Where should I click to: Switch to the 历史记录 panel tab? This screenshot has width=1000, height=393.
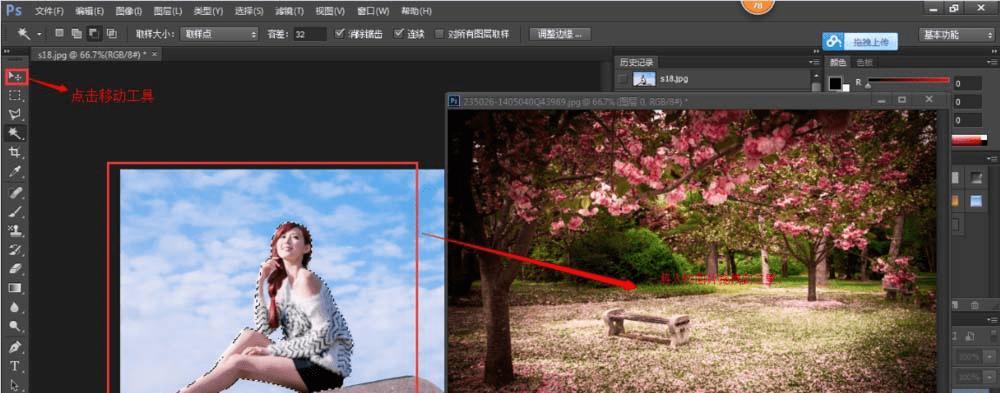(x=636, y=62)
